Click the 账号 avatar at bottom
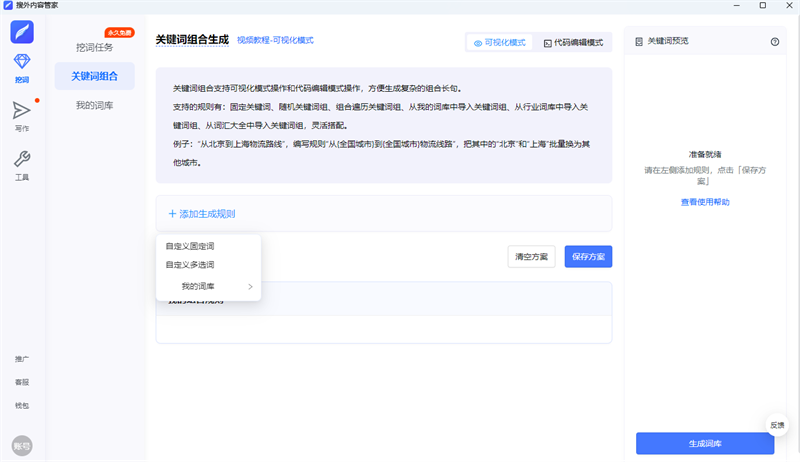This screenshot has height=462, width=800. click(x=22, y=446)
